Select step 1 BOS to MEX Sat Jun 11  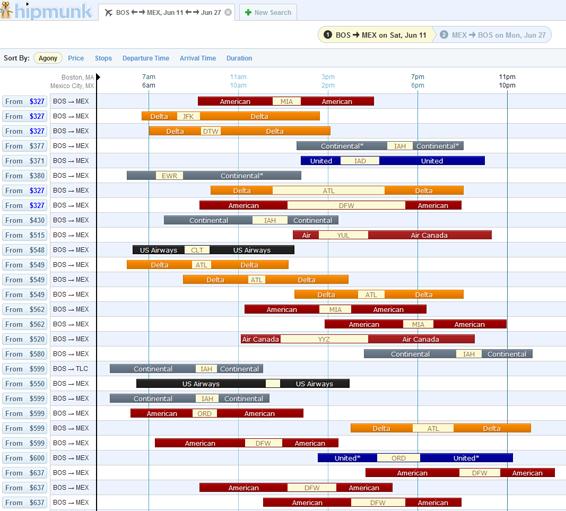tap(376, 35)
